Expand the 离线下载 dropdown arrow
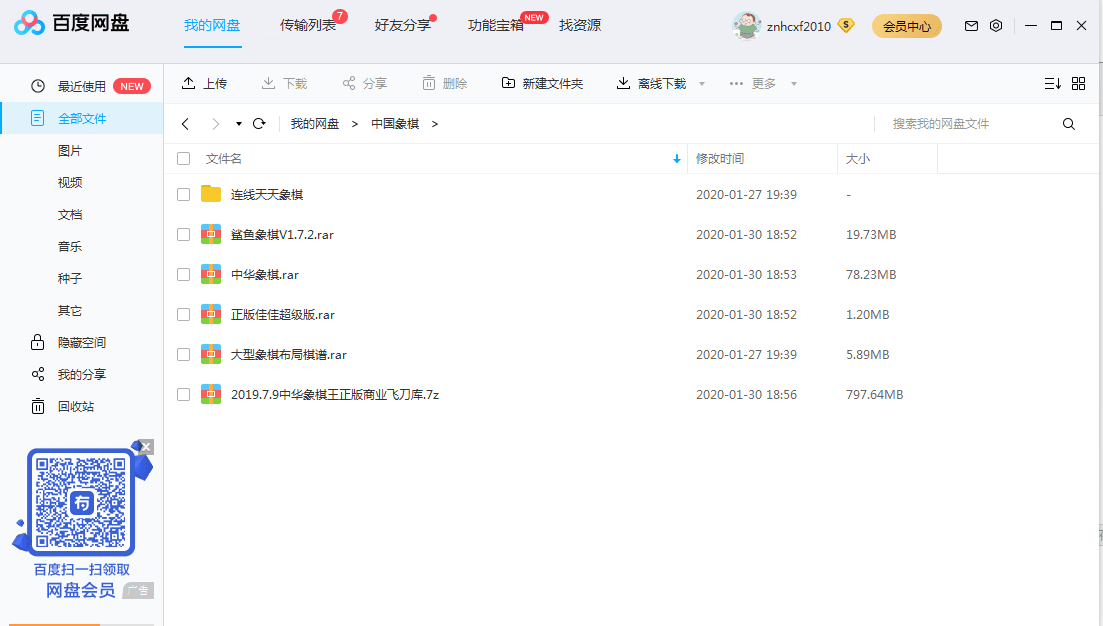This screenshot has width=1103, height=626. pyautogui.click(x=702, y=83)
